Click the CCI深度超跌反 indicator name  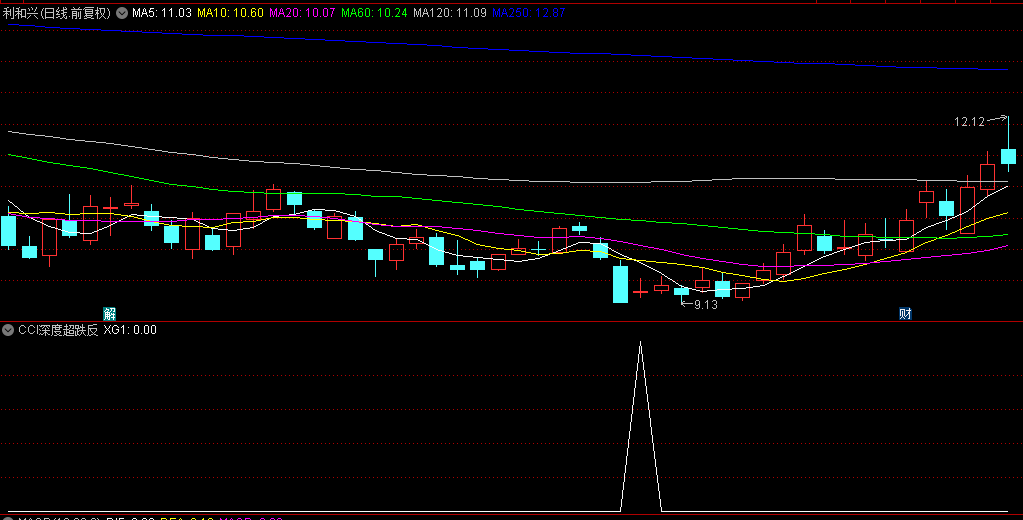[58, 330]
